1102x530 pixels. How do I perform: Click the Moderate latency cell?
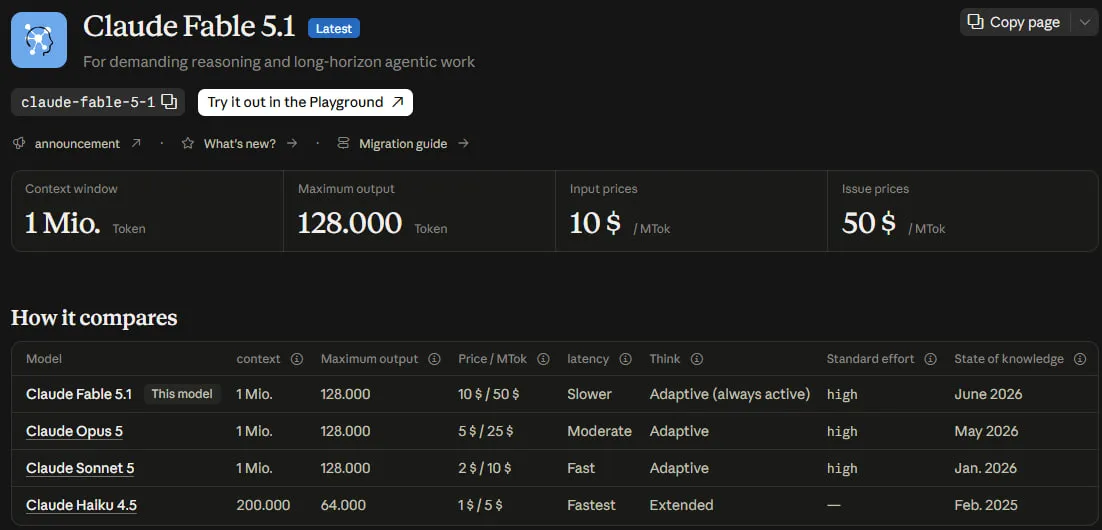(599, 431)
